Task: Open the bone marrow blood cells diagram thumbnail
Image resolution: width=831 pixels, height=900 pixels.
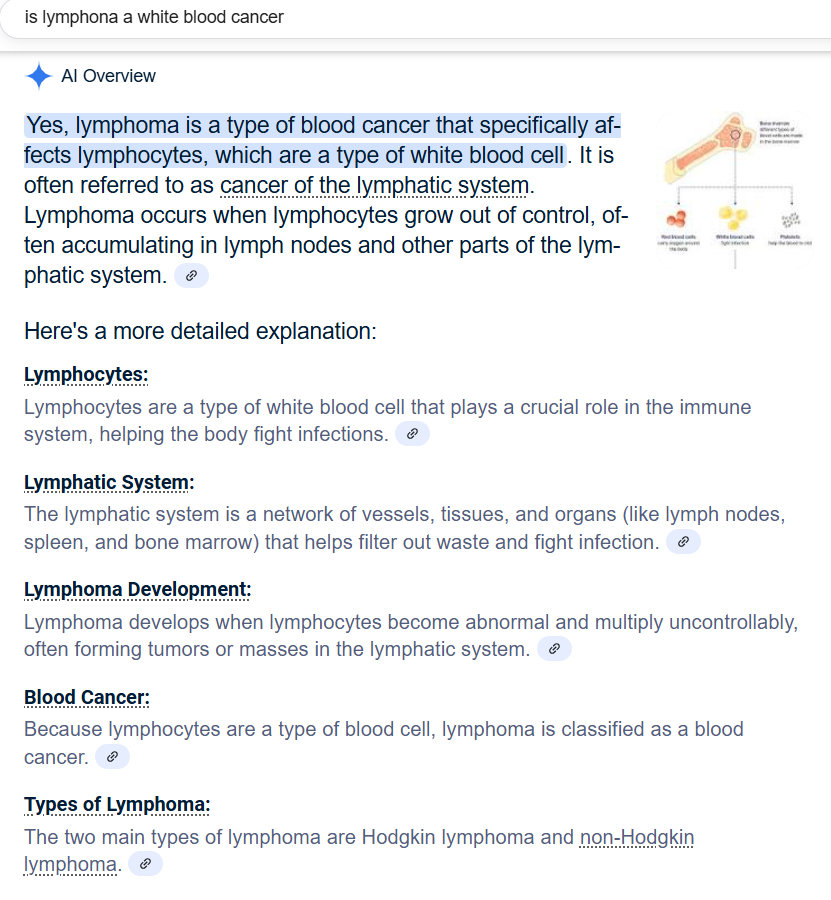Action: click(737, 191)
